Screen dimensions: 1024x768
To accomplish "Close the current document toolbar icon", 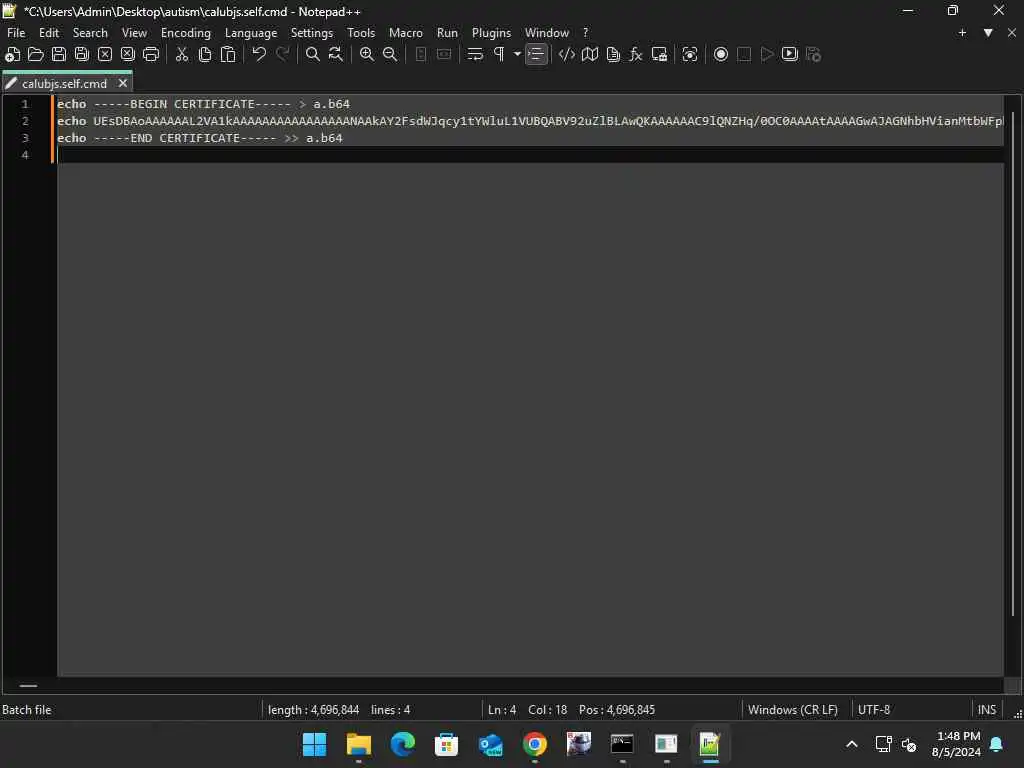I will tap(104, 54).
